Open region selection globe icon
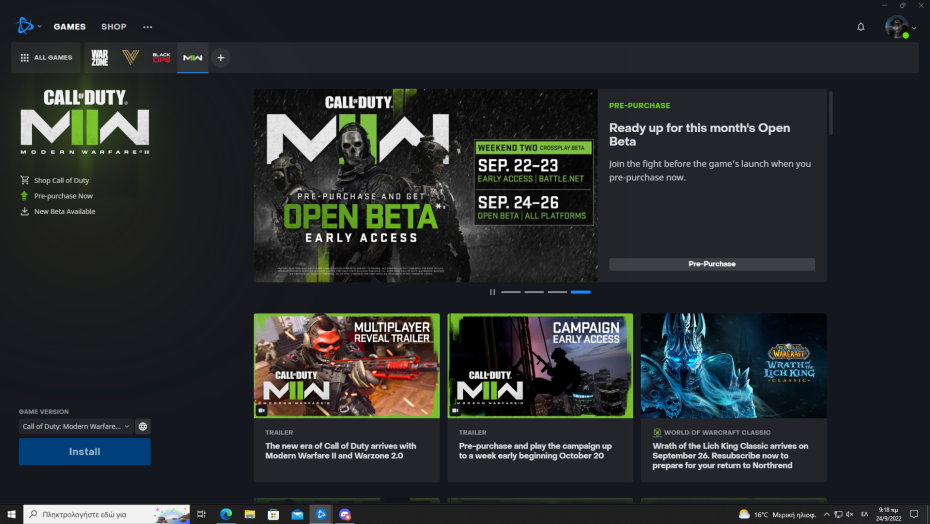 pyautogui.click(x=143, y=426)
